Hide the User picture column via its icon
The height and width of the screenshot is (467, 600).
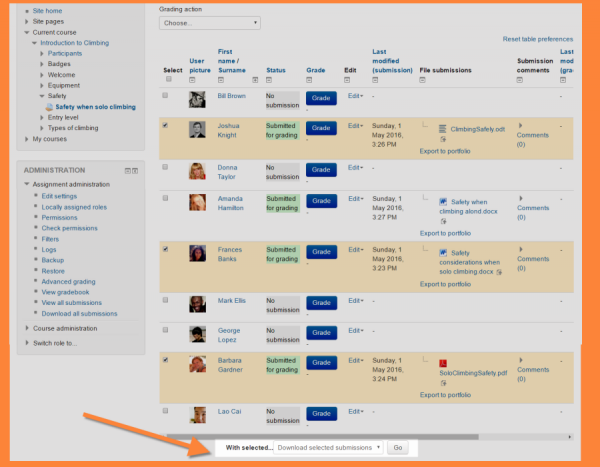[x=193, y=80]
